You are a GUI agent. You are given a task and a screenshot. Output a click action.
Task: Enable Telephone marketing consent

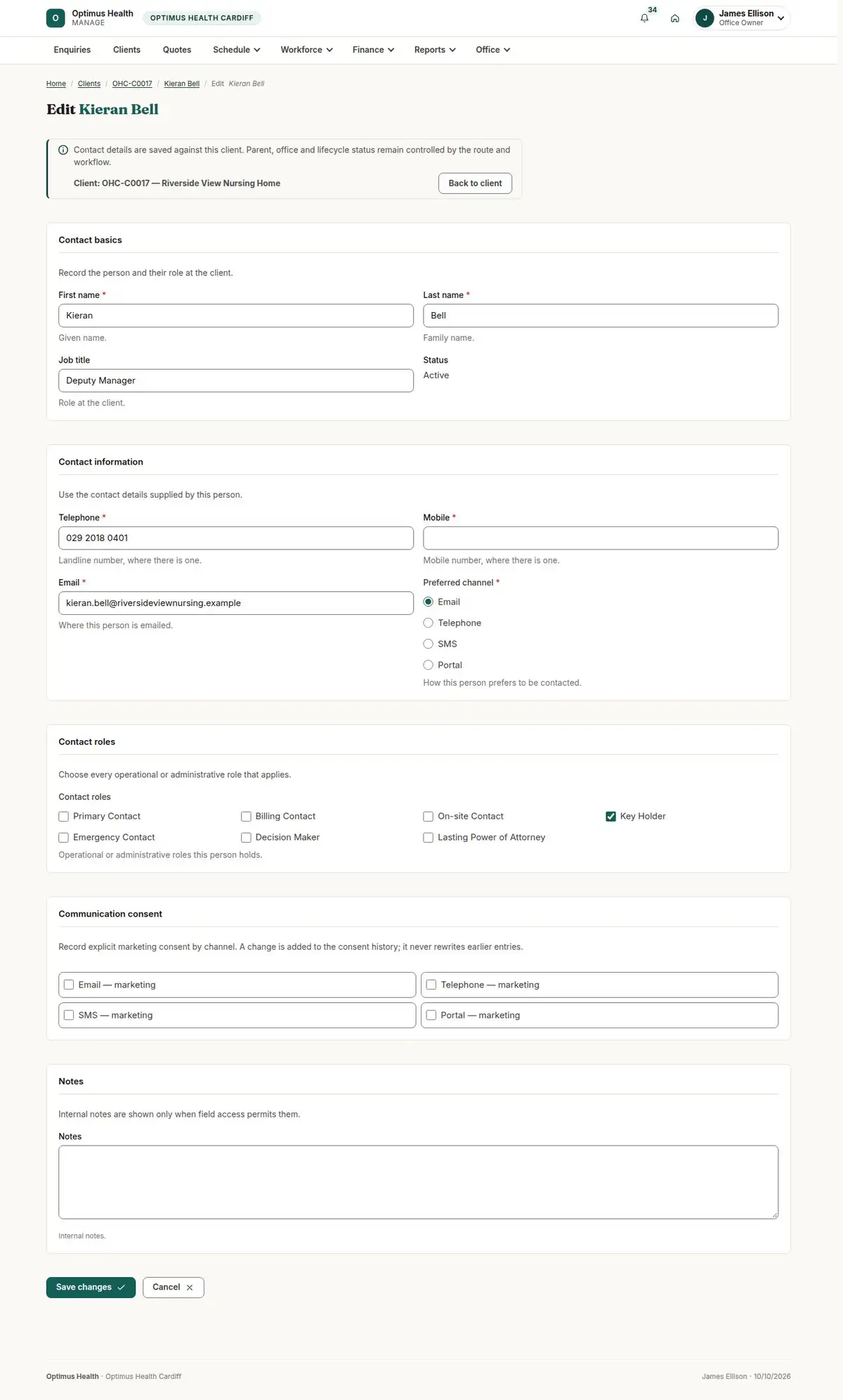coord(431,985)
